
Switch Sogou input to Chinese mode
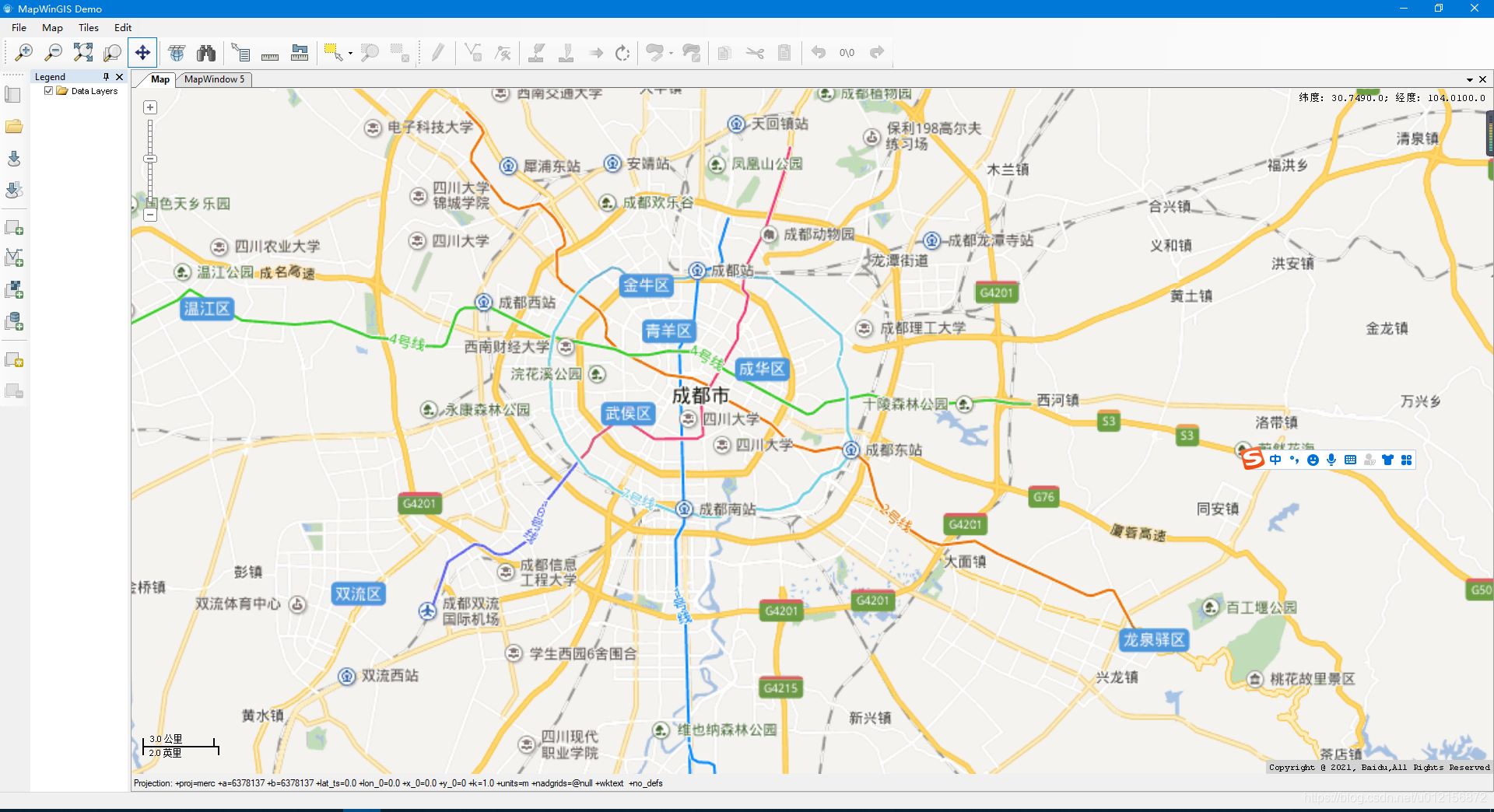click(x=1275, y=460)
